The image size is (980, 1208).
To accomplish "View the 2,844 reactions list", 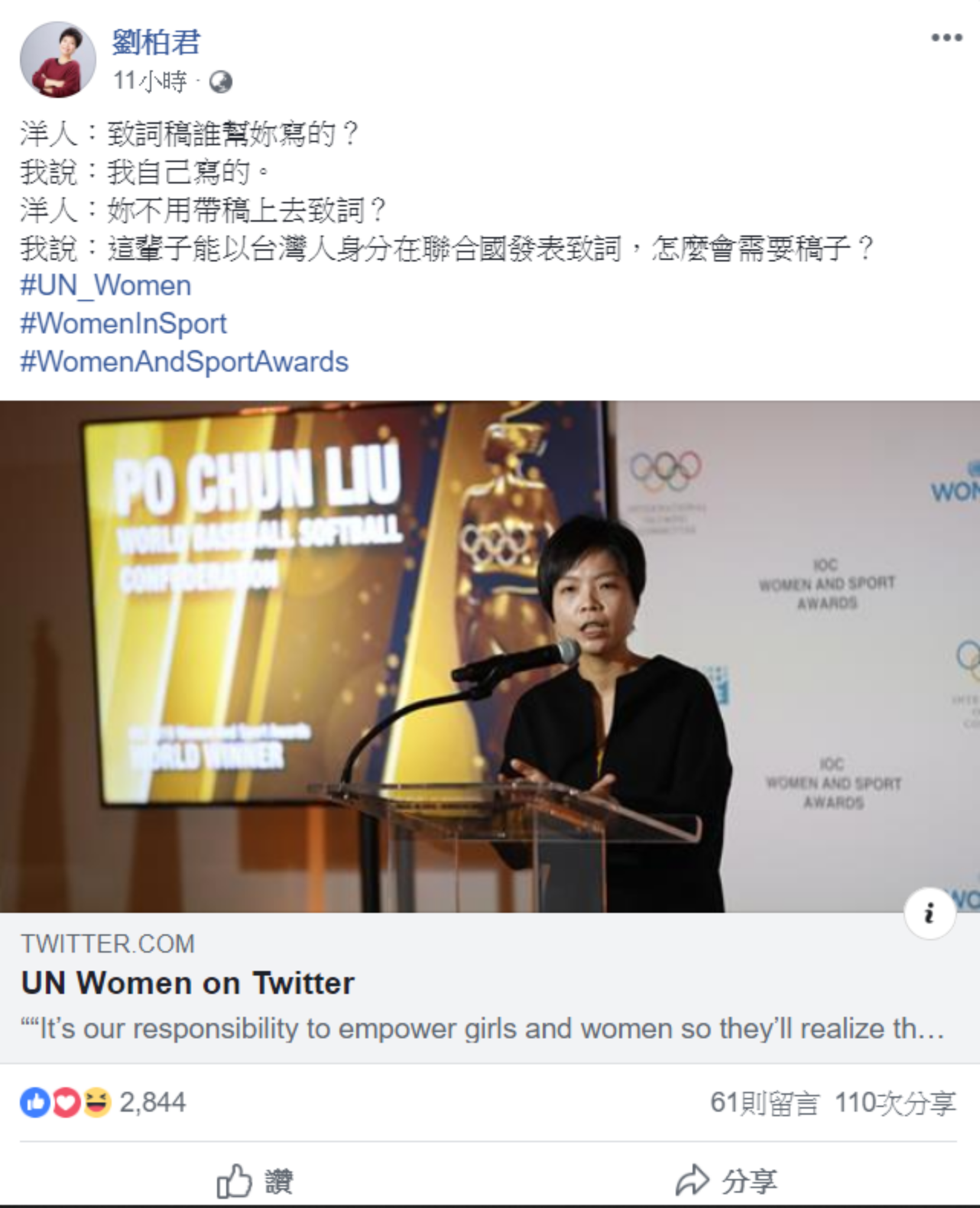I will pyautogui.click(x=153, y=1102).
